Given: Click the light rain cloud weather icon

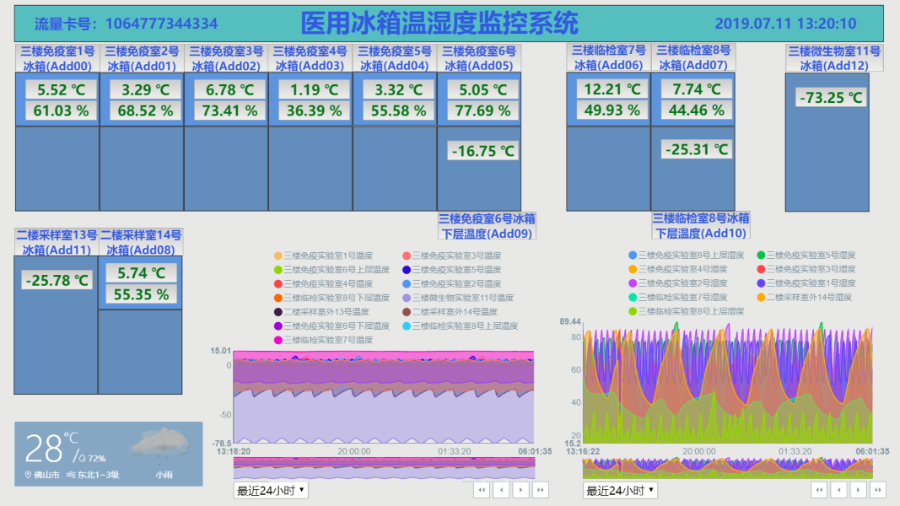Looking at the screenshot, I should pos(160,443).
